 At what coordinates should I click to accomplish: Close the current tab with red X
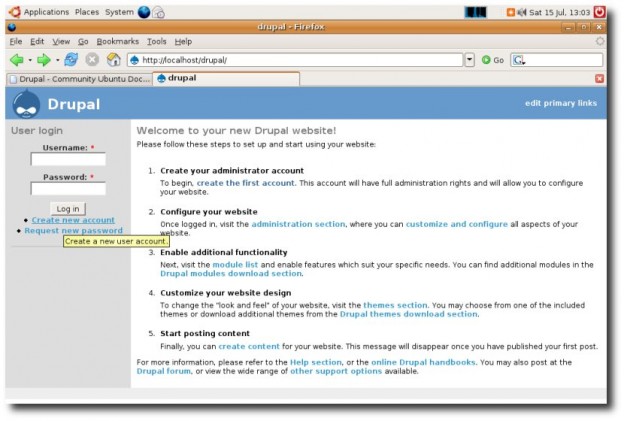pyautogui.click(x=599, y=78)
